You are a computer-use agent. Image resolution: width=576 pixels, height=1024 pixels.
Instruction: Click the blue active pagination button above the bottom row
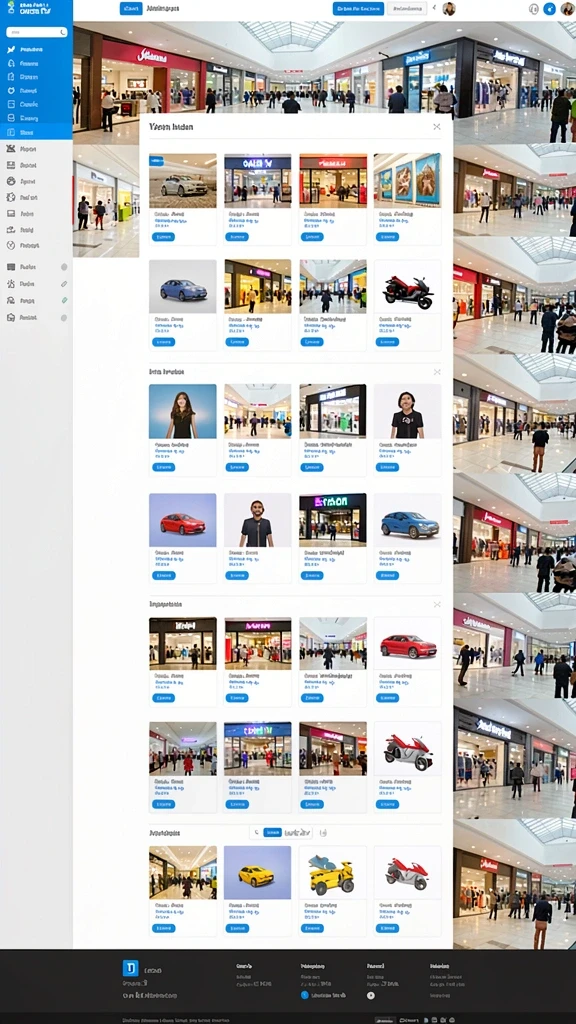(x=272, y=833)
